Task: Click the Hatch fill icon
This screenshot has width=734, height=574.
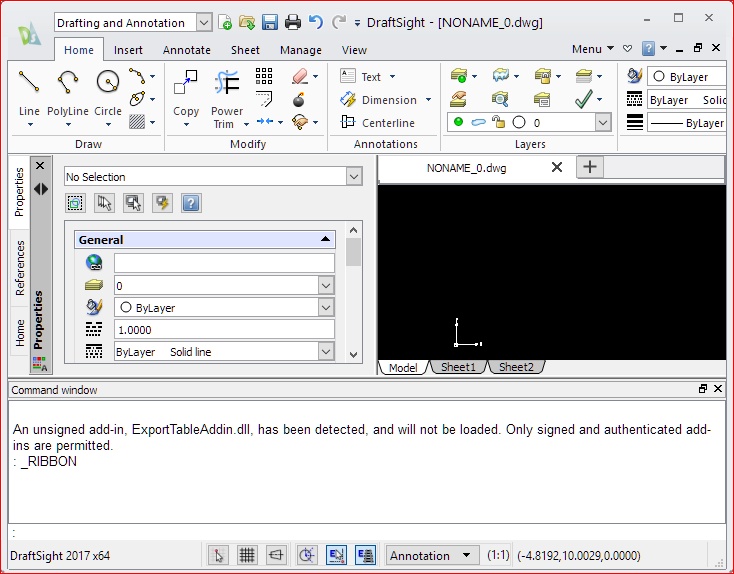Action: click(x=137, y=122)
